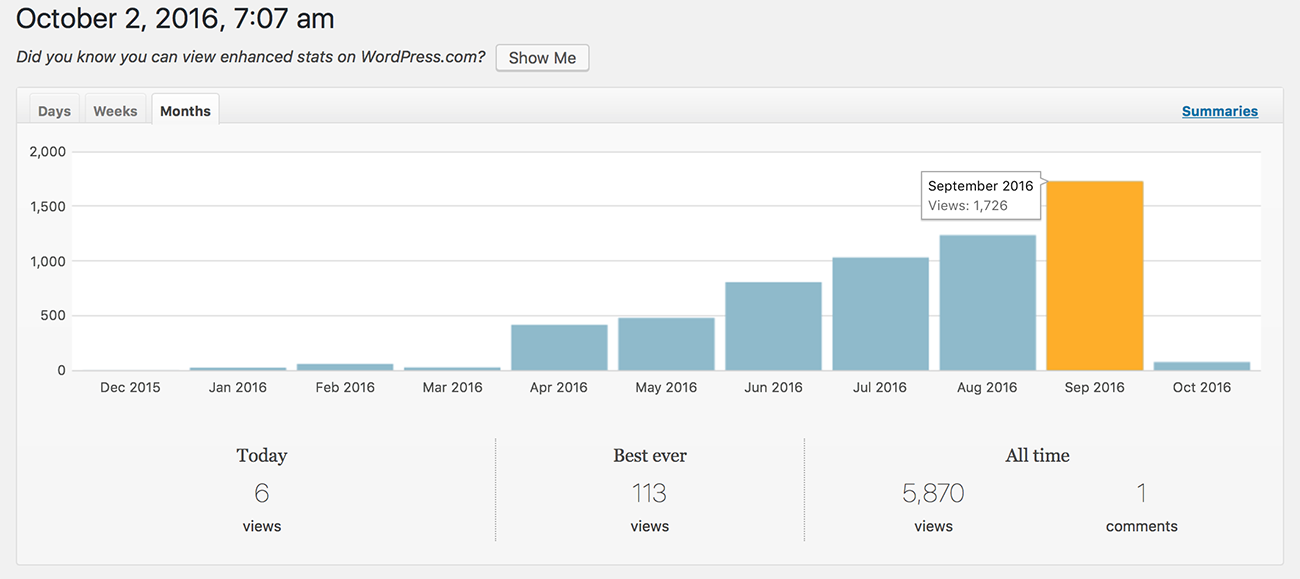Click the Feb 2016 axis label
This screenshot has width=1300, height=579.
click(345, 388)
